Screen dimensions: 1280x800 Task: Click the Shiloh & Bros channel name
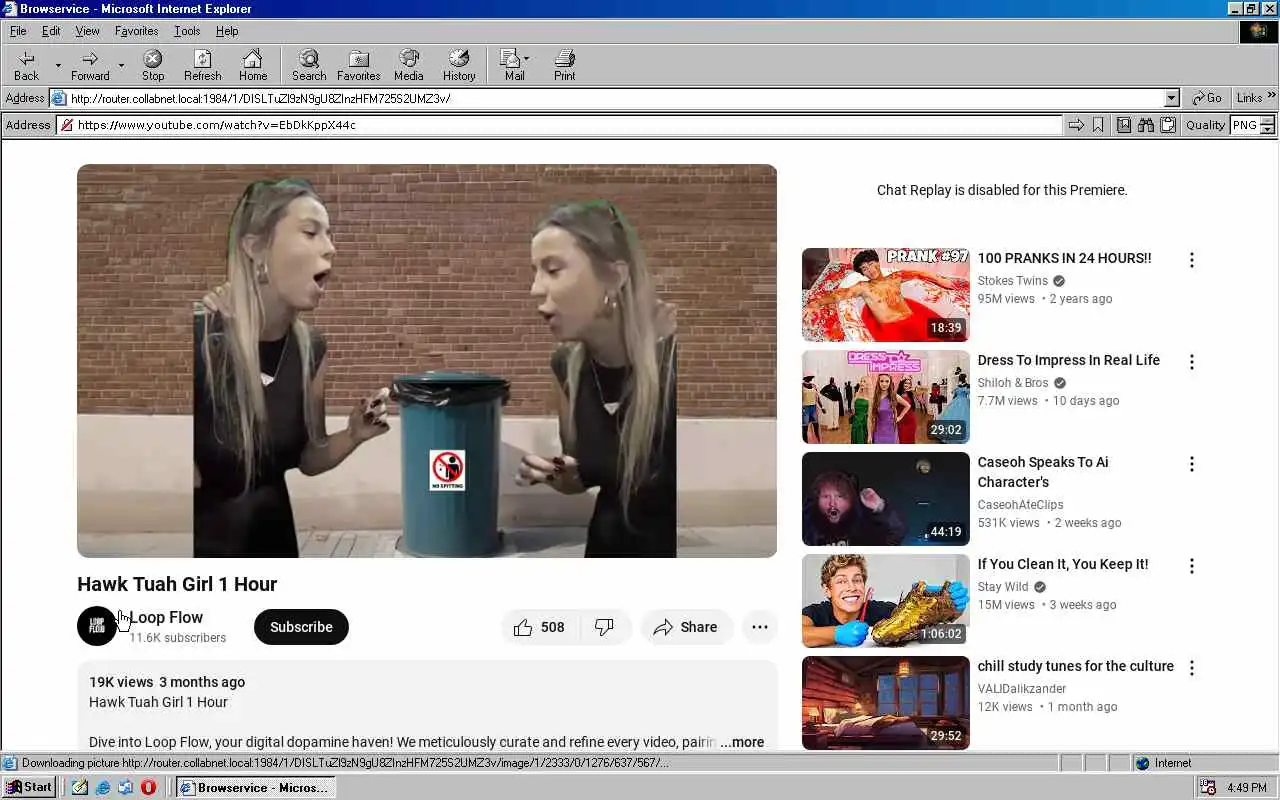click(1013, 383)
